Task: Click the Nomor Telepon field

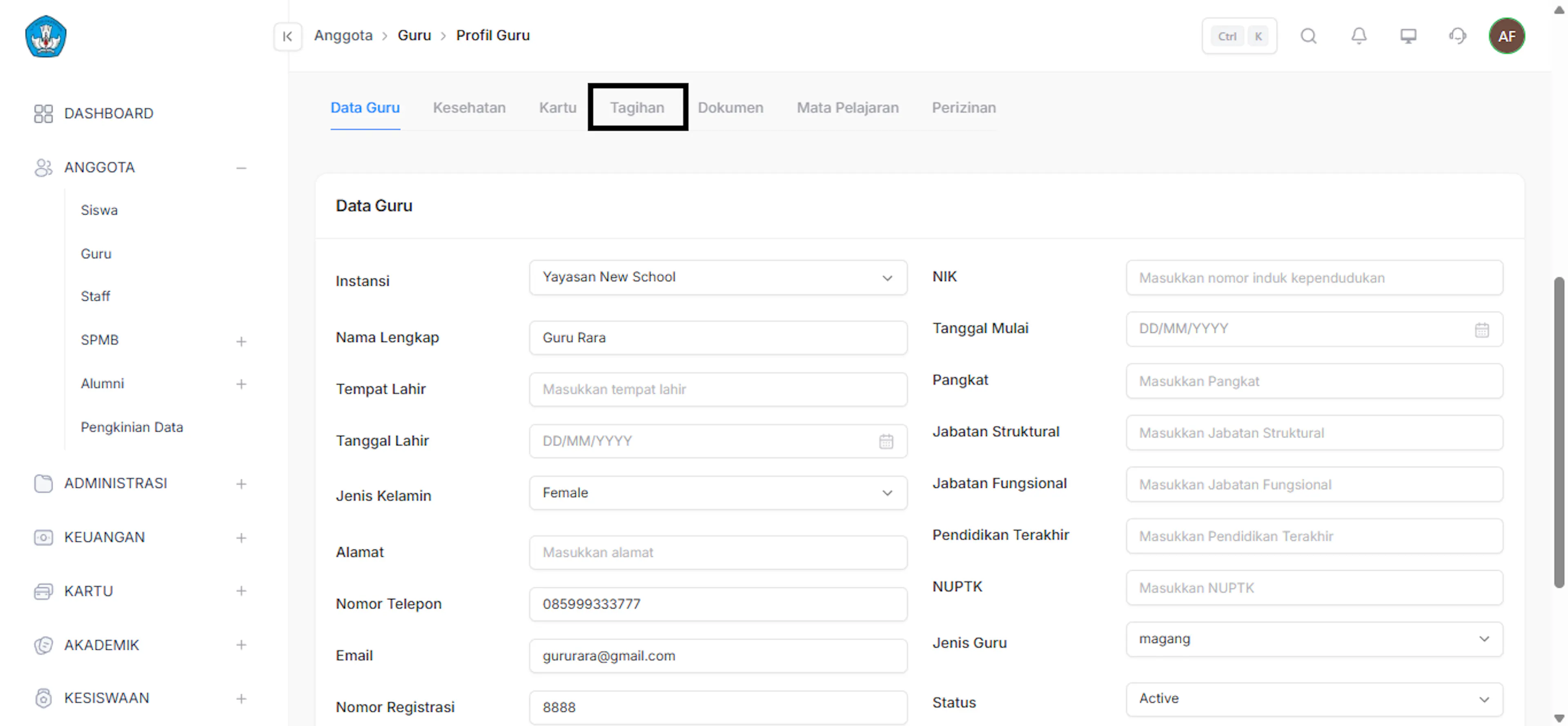Action: (718, 604)
